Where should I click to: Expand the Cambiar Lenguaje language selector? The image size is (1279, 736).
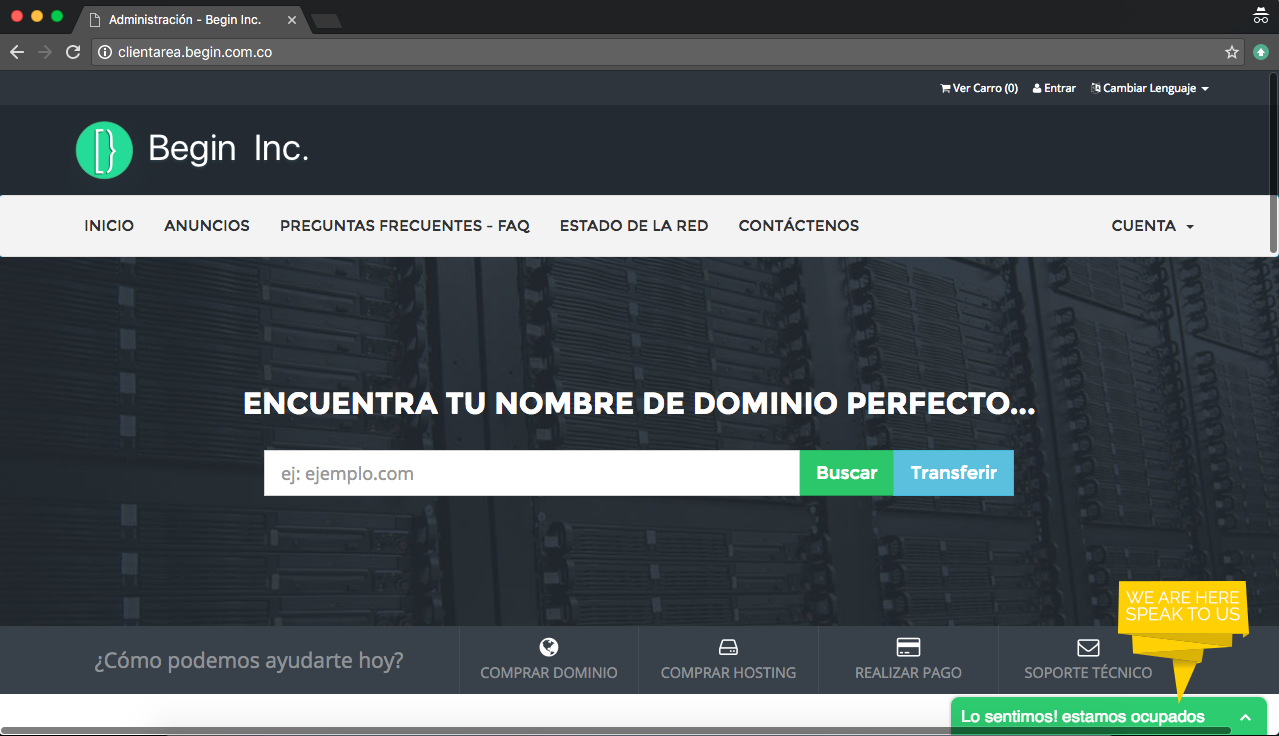pyautogui.click(x=1148, y=88)
